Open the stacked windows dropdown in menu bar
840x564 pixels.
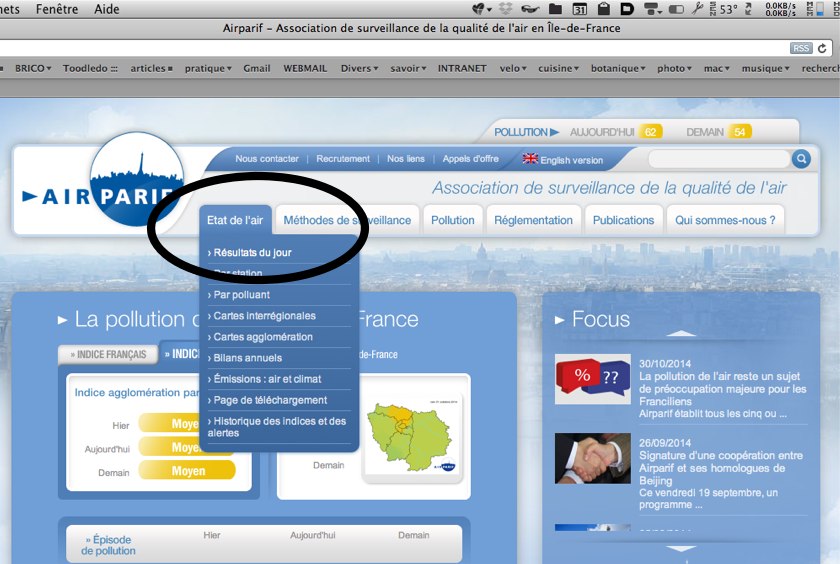[652, 9]
